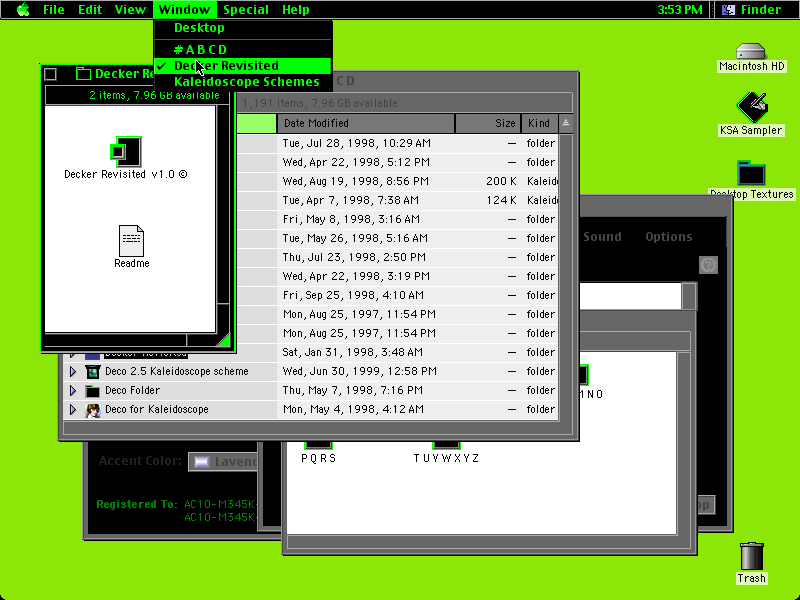This screenshot has height=600, width=800.
Task: Click date Tue, Jul 28, 1998, 10:29 AM
Action: [x=357, y=143]
